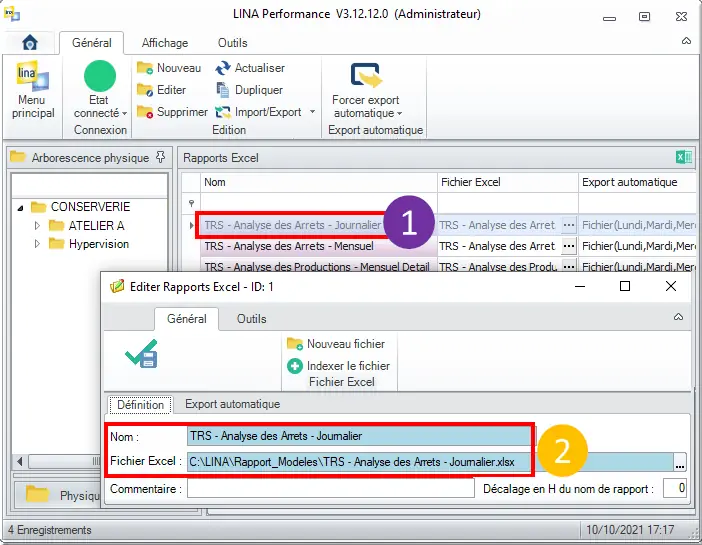Viewport: 702px width, 545px height.
Task: Save and validate with the checkmark disk icon
Action: pyautogui.click(x=142, y=354)
